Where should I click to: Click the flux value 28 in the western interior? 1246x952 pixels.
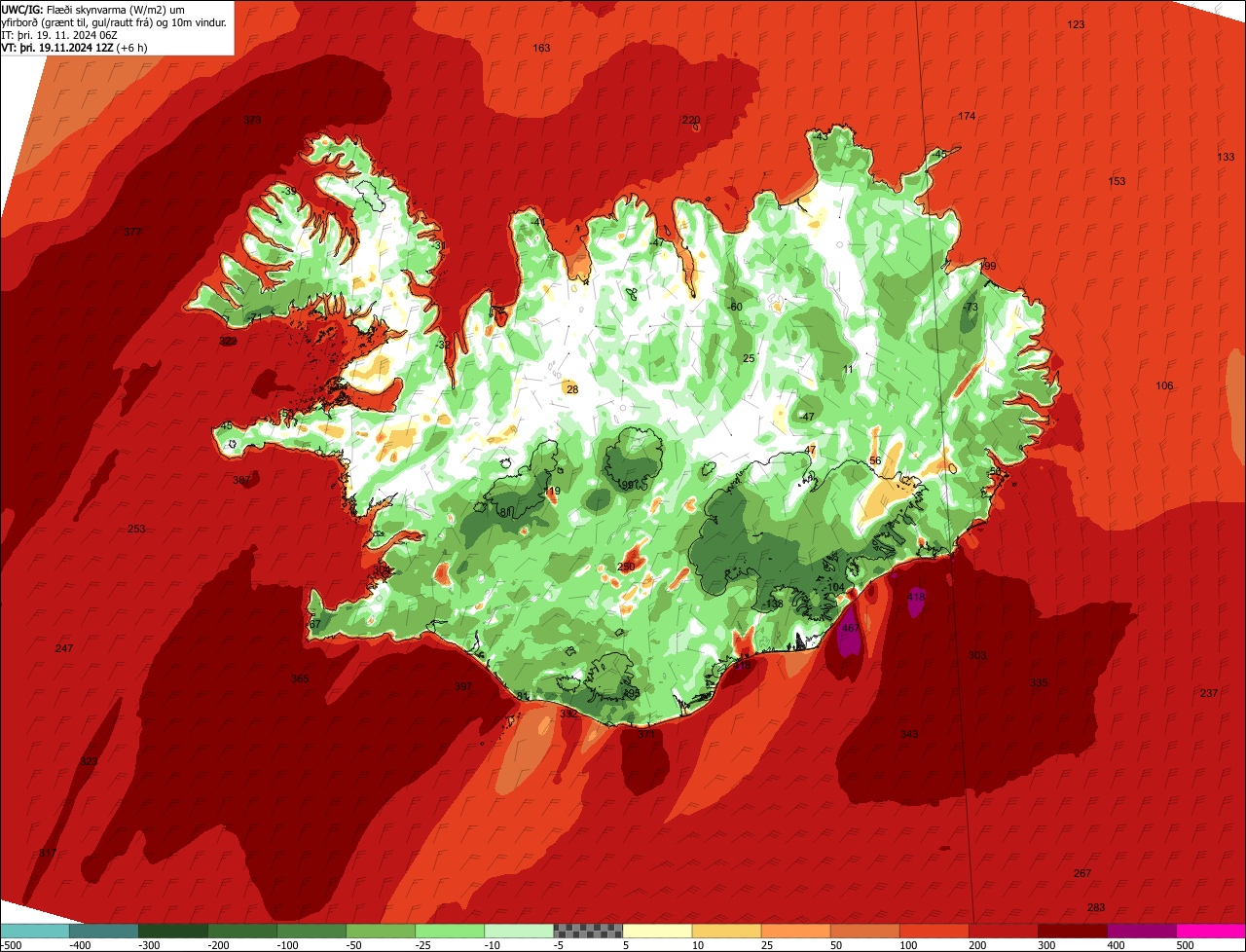(572, 389)
